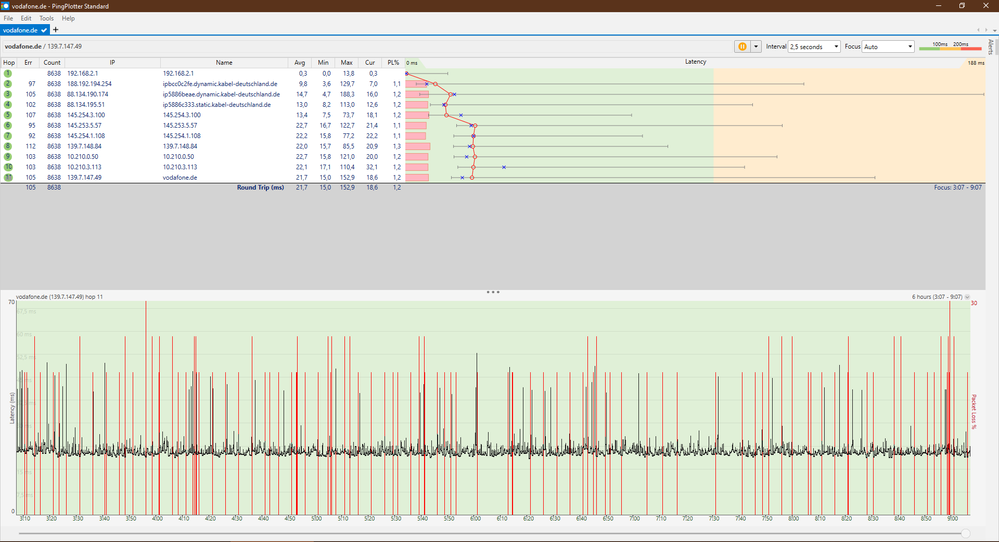
Task: Switch to the vodafone.de tab
Action: click(20, 30)
